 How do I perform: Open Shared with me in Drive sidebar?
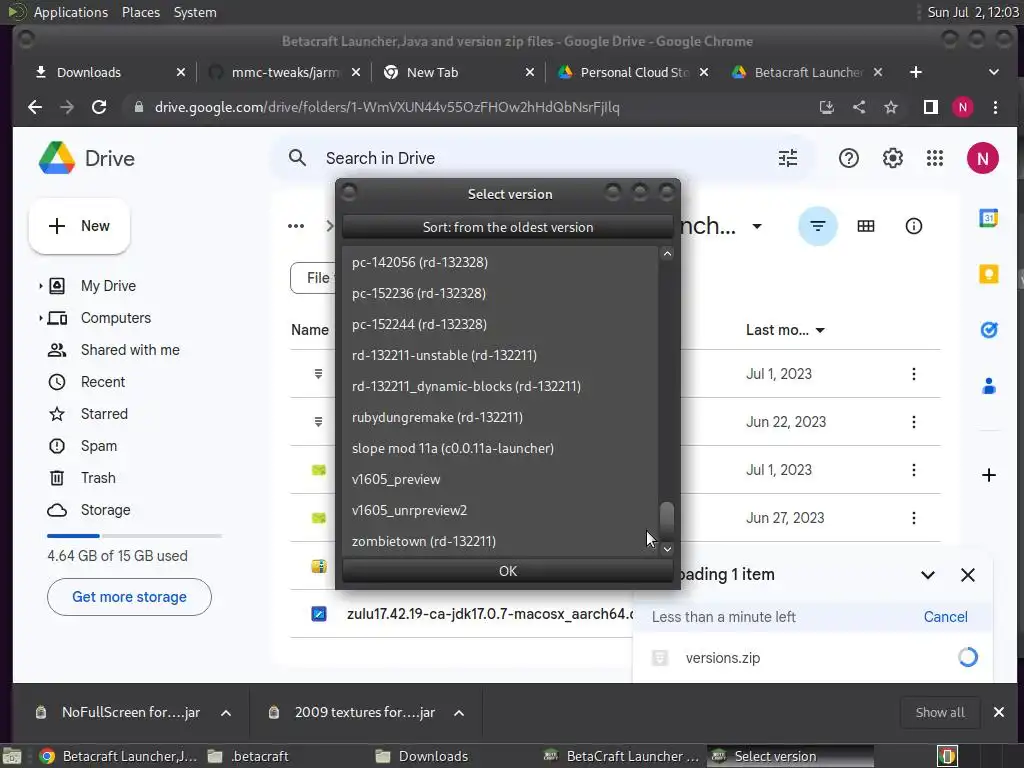tap(129, 350)
